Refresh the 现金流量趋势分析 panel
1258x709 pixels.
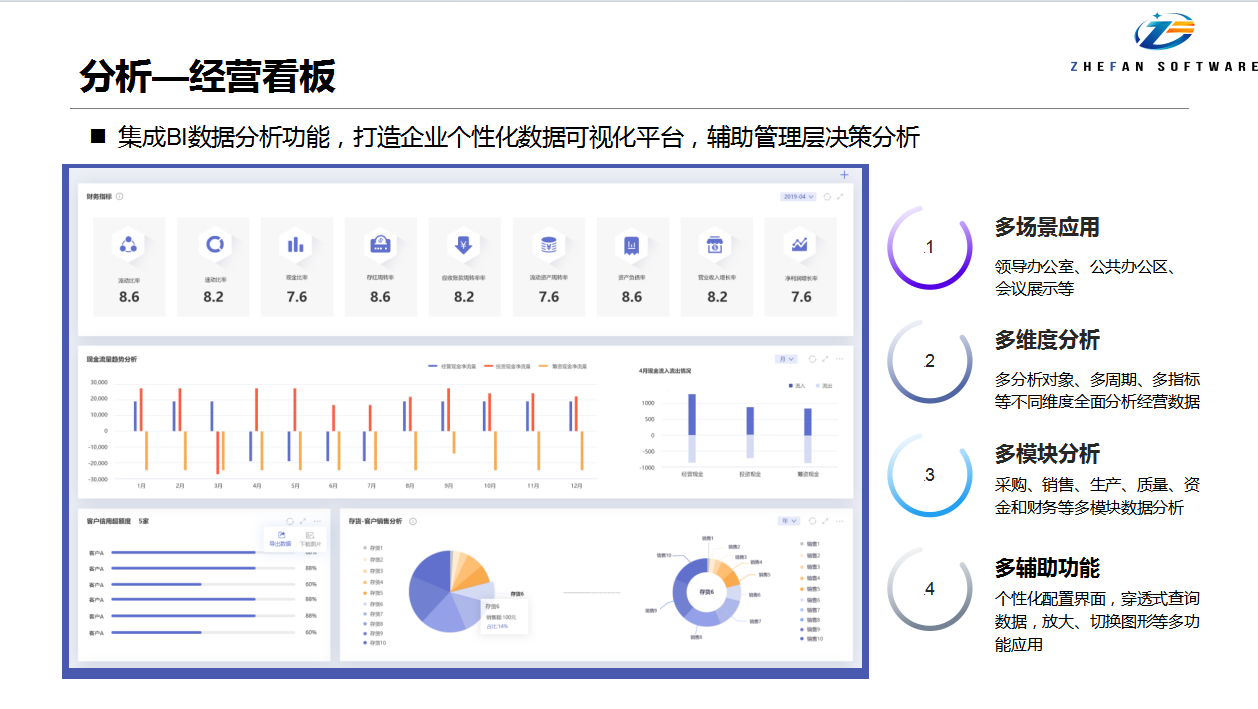812,359
